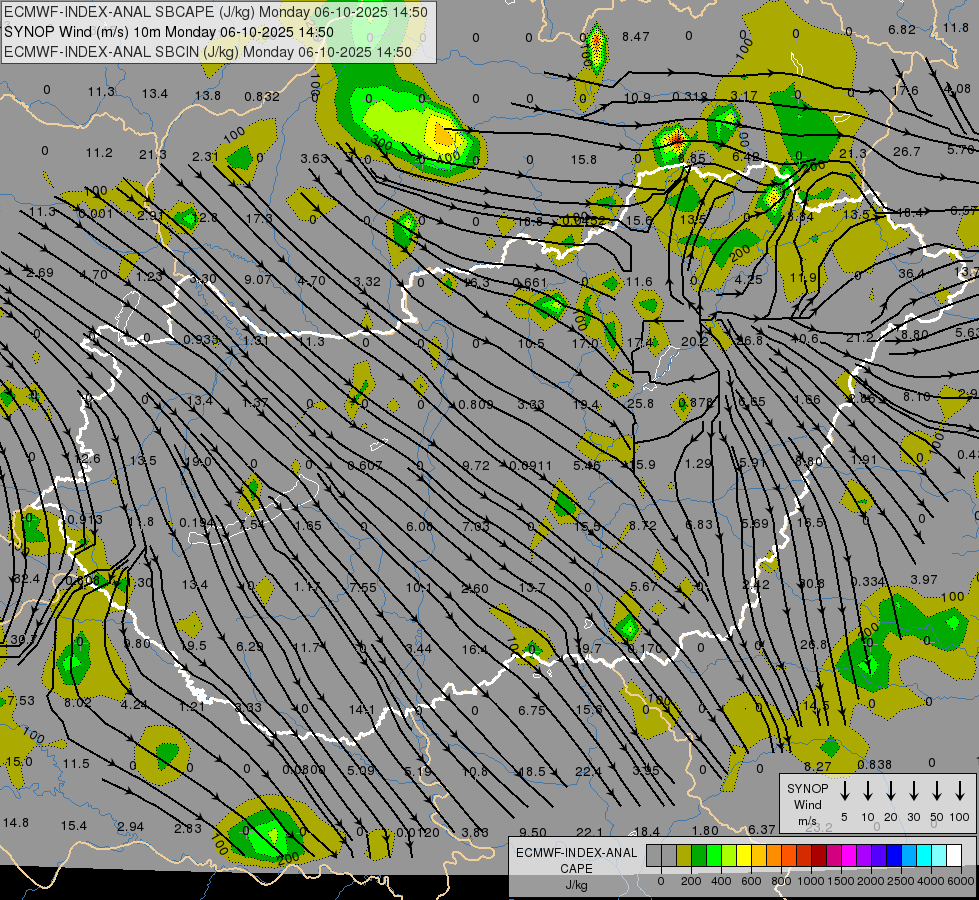
Task: Click the ECMWF-INDEX-ANAL CAPE legend title
Action: point(576,861)
